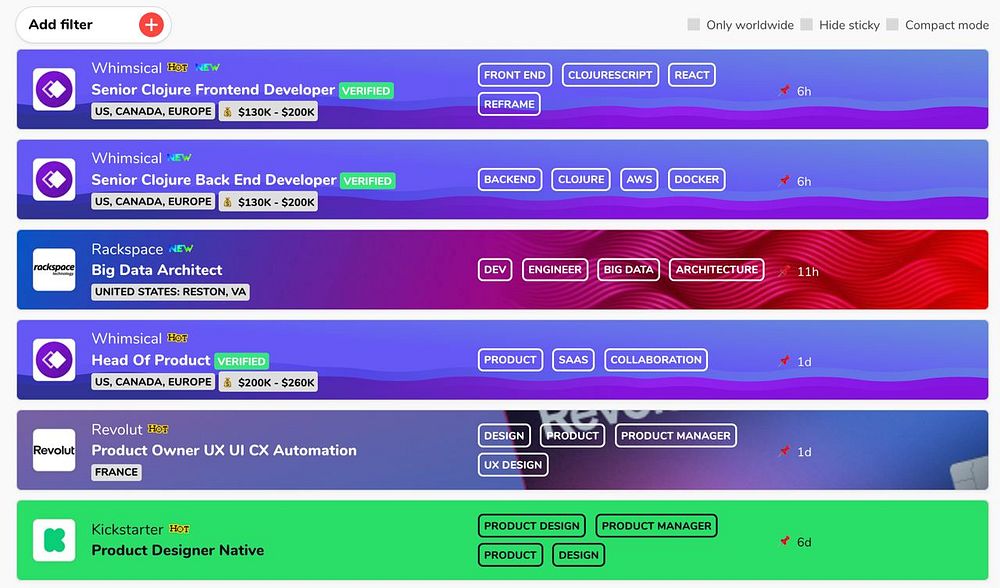This screenshot has width=1000, height=588.
Task: Click HOT badge on Head Of Product row
Action: [177, 338]
